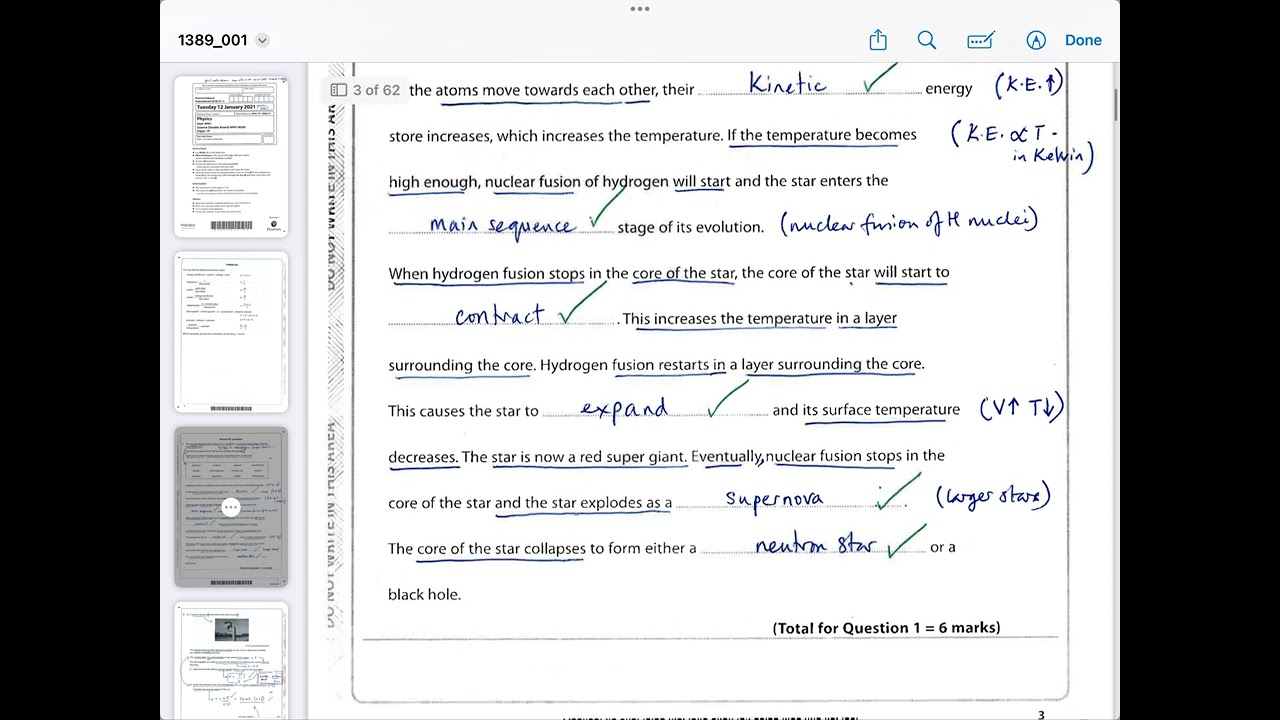Click the words 'black hole.'
The width and height of the screenshot is (1280, 720).
click(x=424, y=594)
